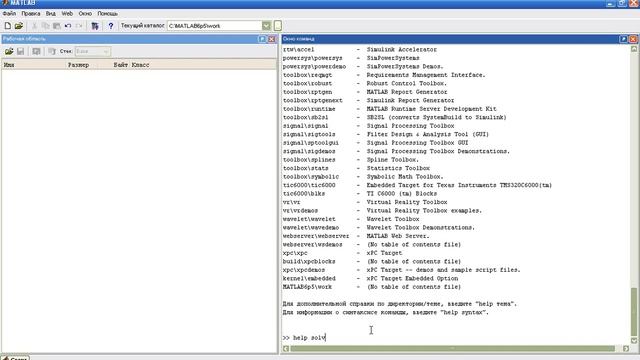This screenshot has height=360, width=640.
Task: Undock the command window panel
Action: pos(623,39)
